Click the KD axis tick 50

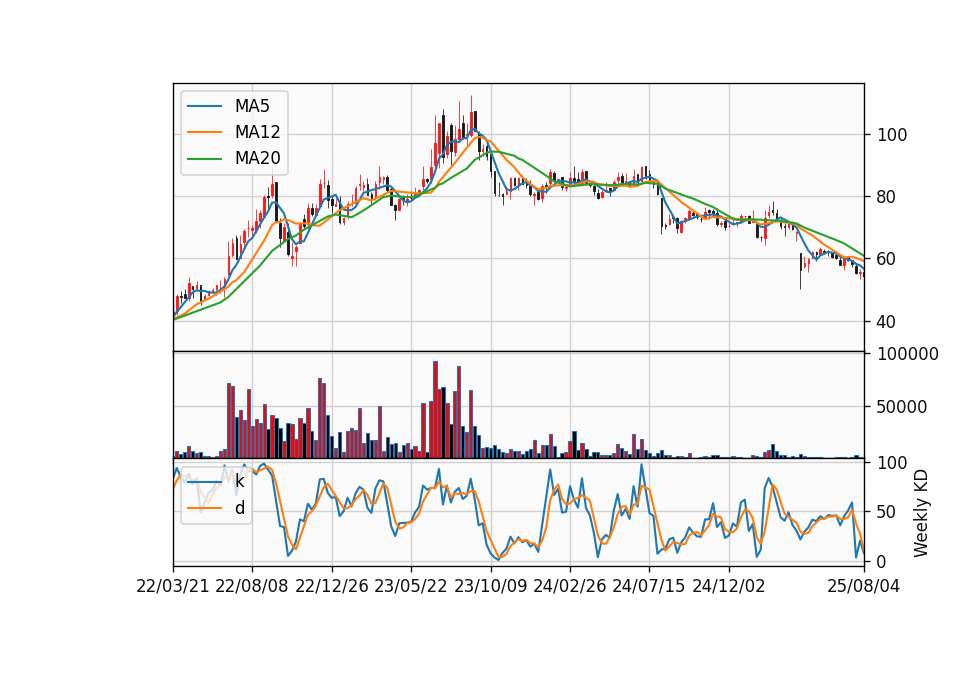886,512
